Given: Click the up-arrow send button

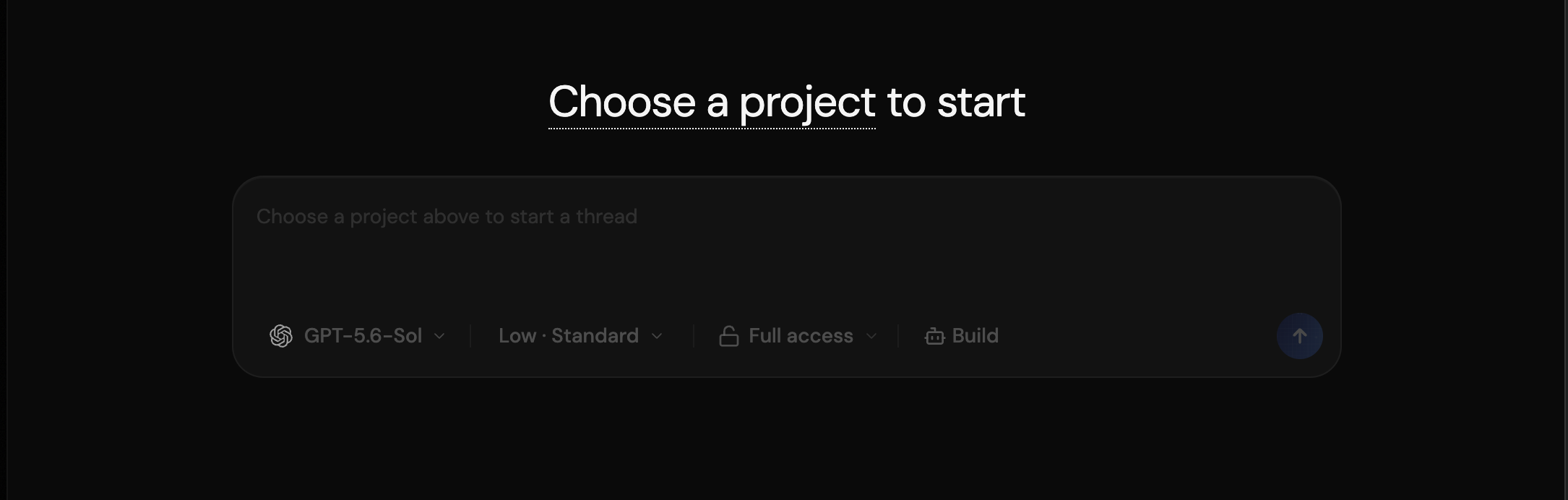Looking at the screenshot, I should (x=1299, y=336).
